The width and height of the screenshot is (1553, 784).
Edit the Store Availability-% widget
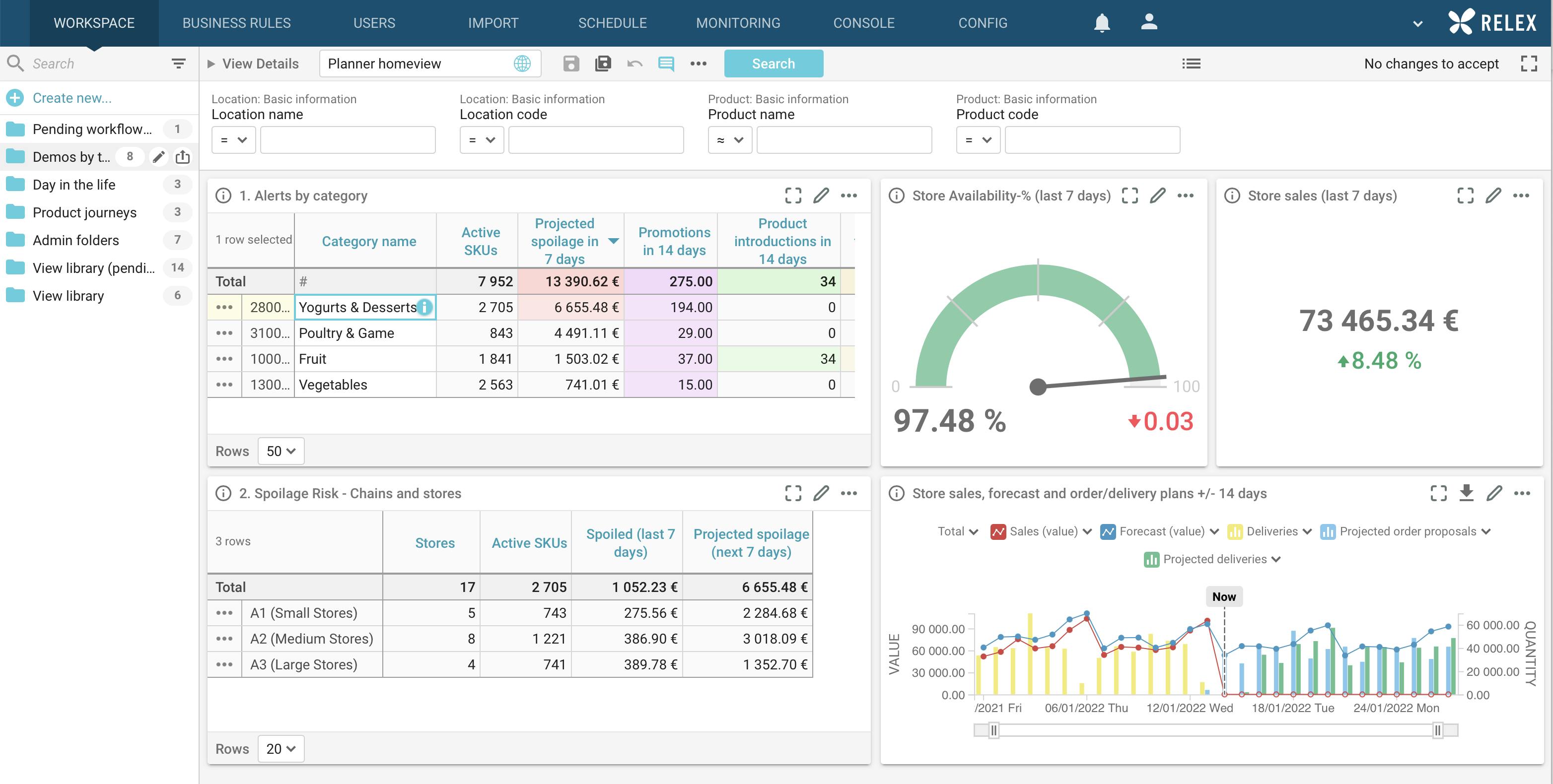point(1157,195)
